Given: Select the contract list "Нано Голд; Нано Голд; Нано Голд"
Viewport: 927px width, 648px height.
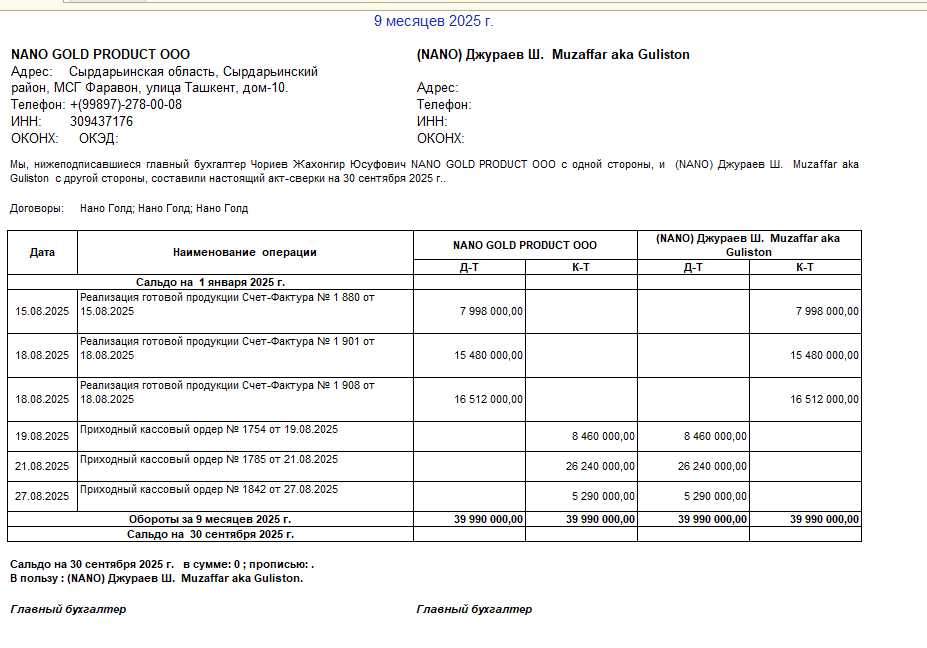Looking at the screenshot, I should coord(164,209).
